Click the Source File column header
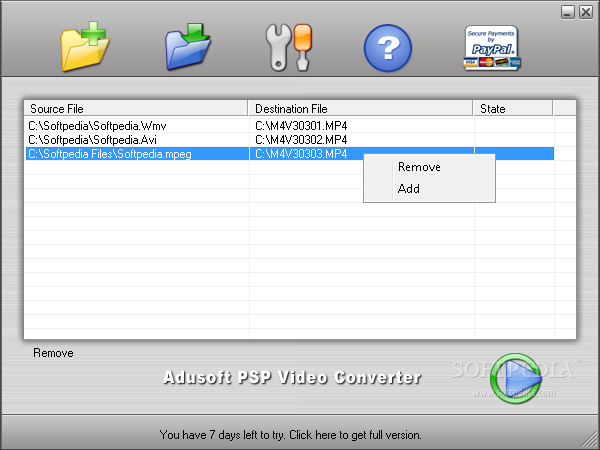The height and width of the screenshot is (450, 600). [136, 109]
